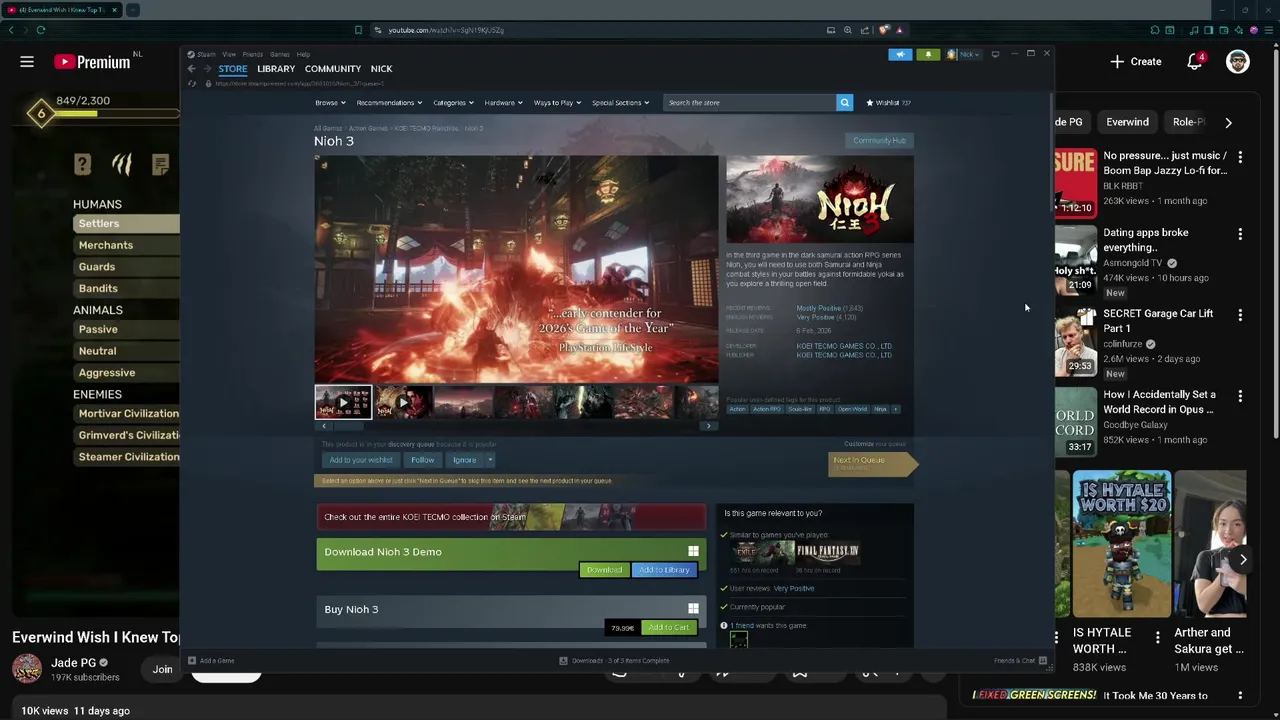The width and height of the screenshot is (1280, 720).
Task: Show next YouTube shorts with arrow
Action: click(x=1243, y=560)
